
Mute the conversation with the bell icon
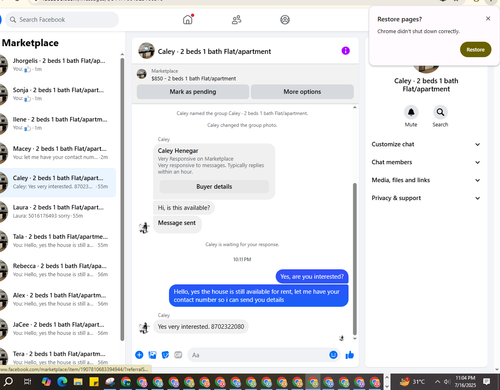pos(411,112)
